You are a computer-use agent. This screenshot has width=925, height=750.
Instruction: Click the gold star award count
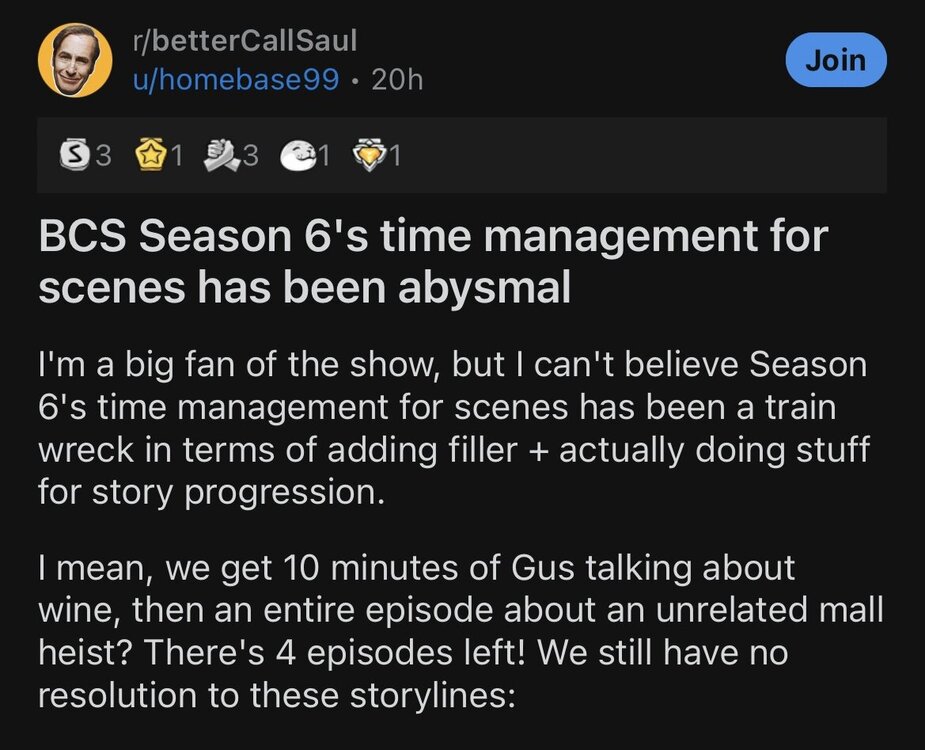pos(176,155)
